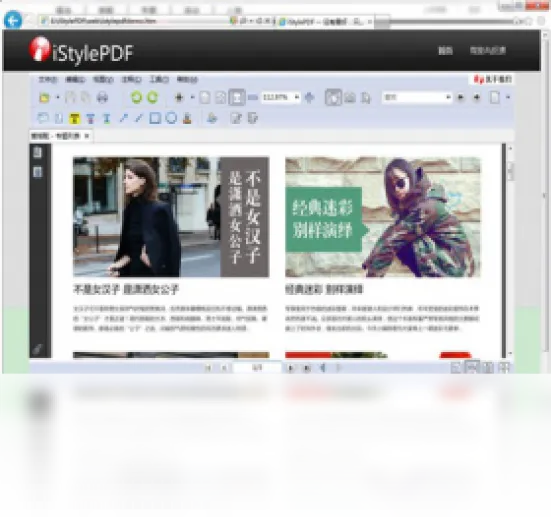551x531 pixels.
Task: Go to the previous page button
Action: pos(224,368)
